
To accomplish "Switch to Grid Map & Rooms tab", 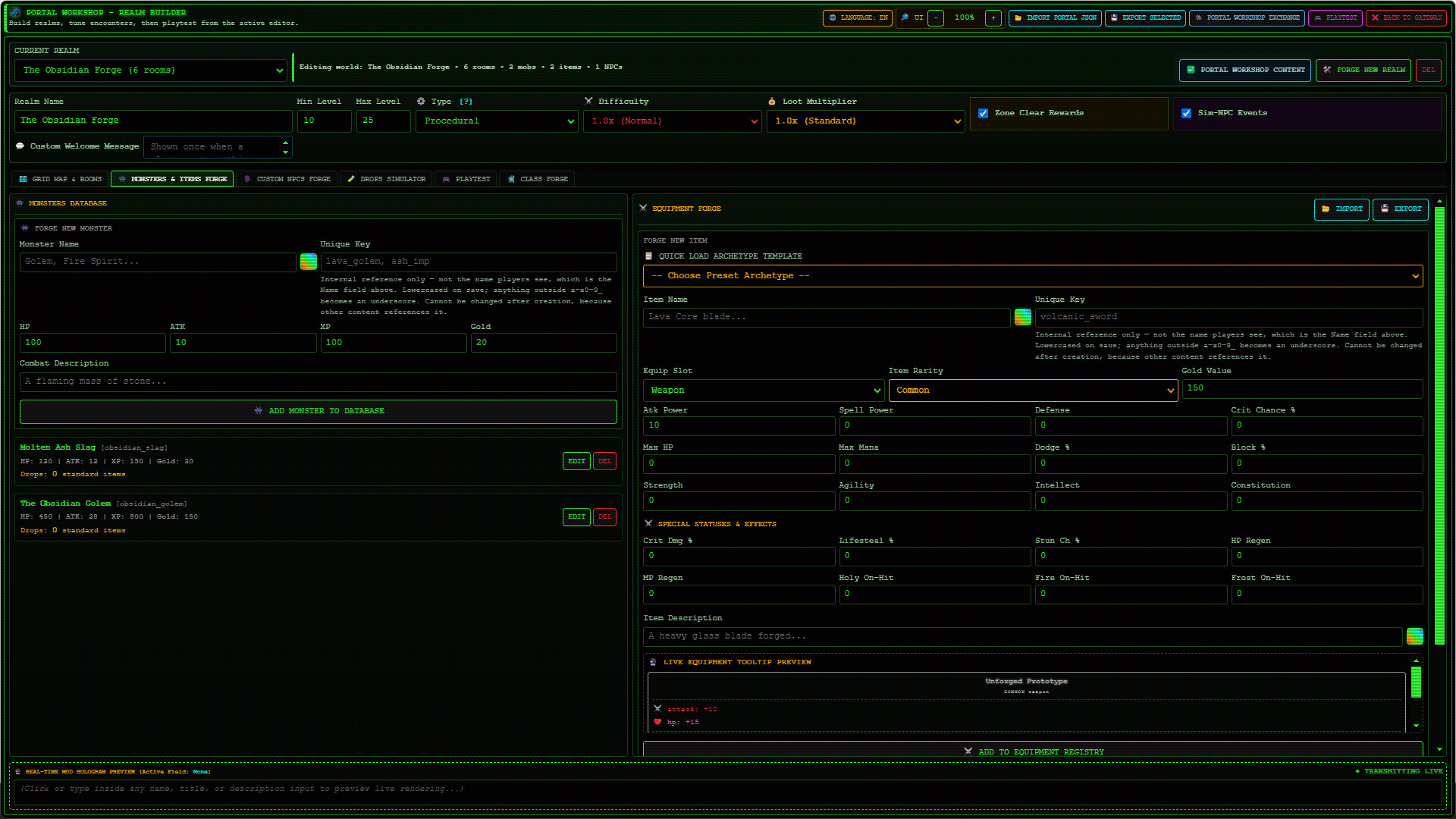I will (x=61, y=179).
